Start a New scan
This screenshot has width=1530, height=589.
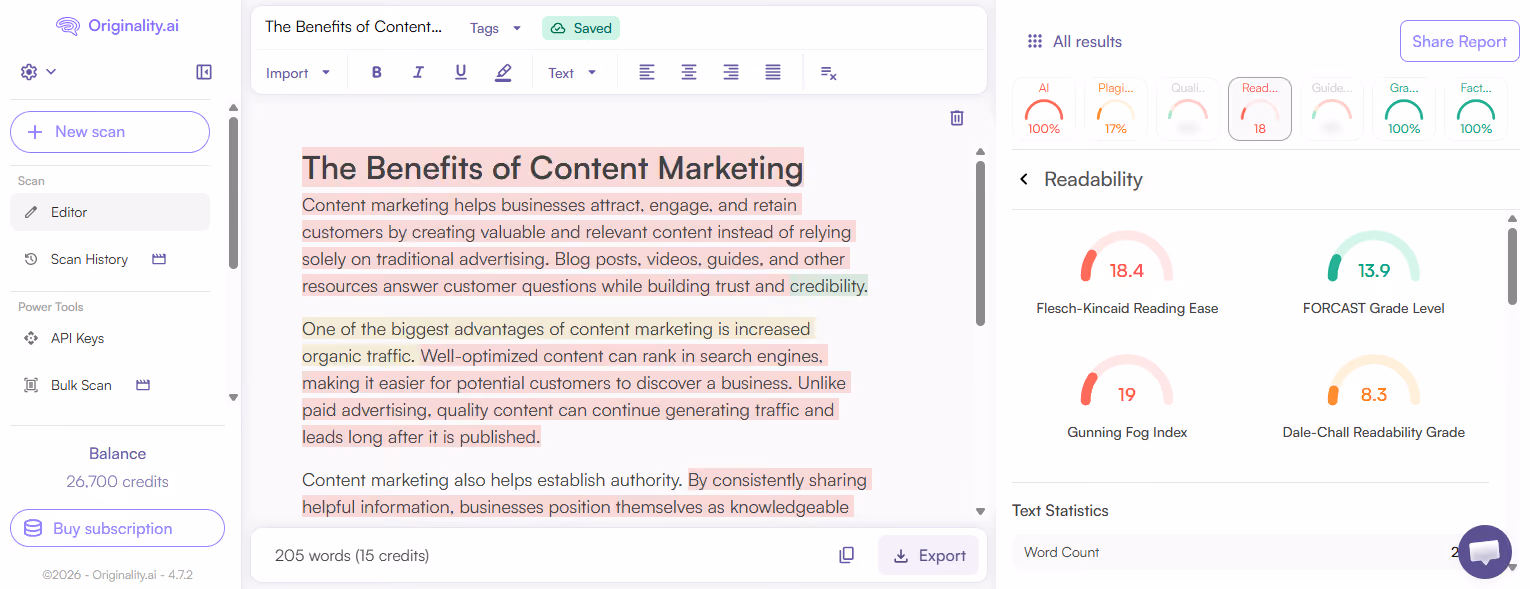[x=110, y=132]
